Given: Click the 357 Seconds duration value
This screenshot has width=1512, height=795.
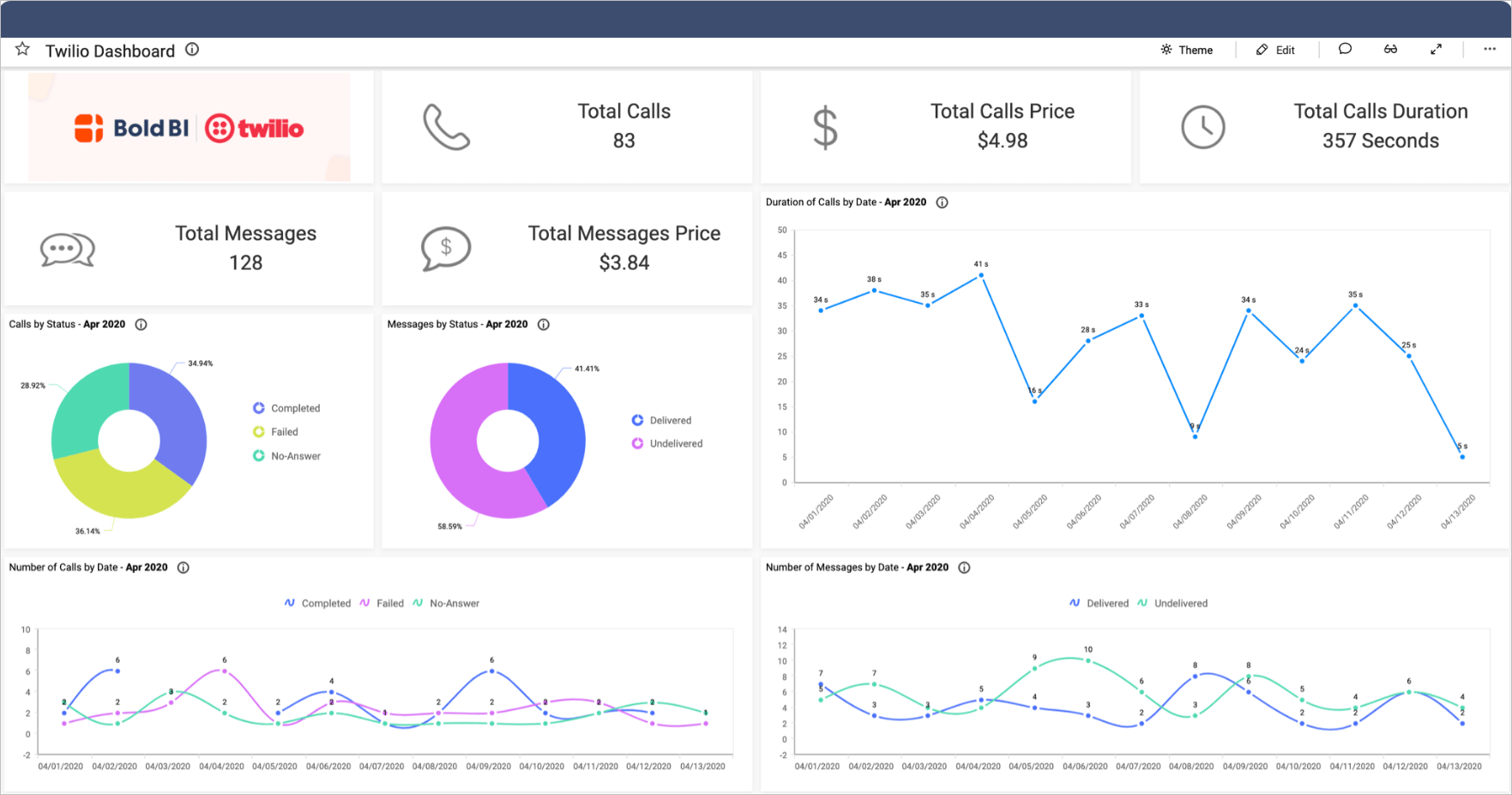Looking at the screenshot, I should pyautogui.click(x=1381, y=141).
